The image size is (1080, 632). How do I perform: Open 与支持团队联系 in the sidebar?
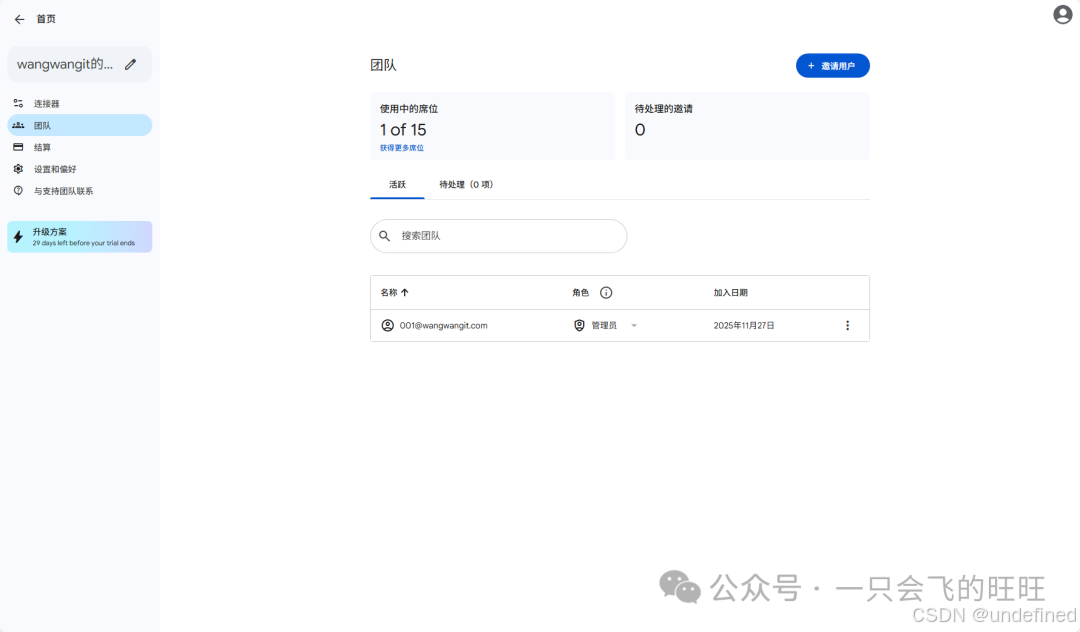[80, 191]
